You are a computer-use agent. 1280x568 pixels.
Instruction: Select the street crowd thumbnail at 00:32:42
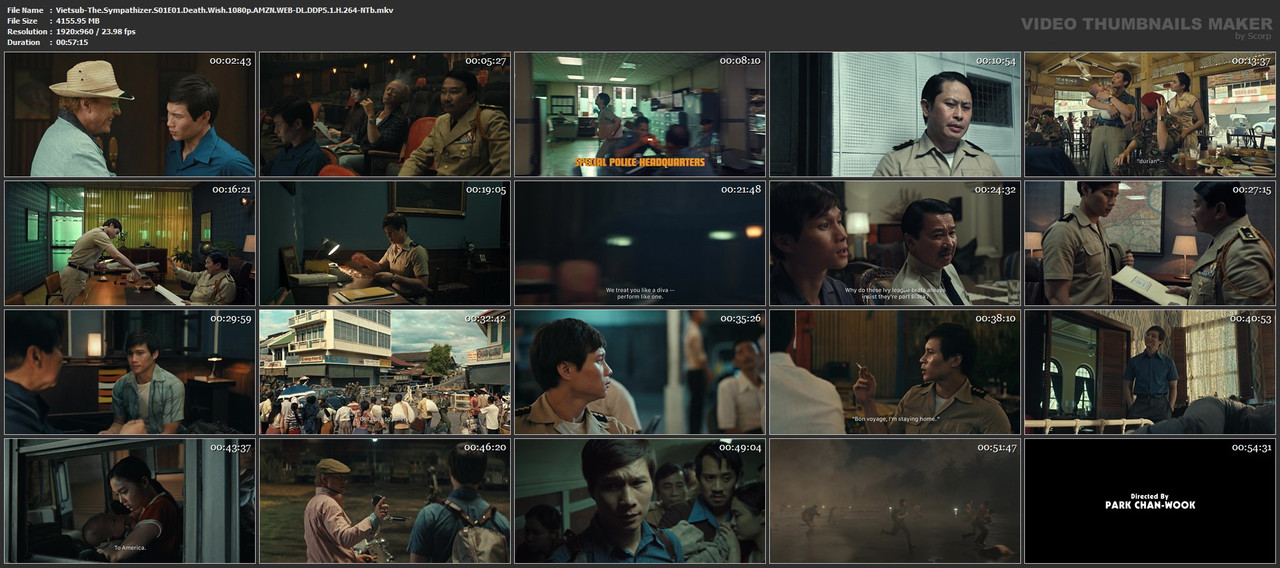tap(385, 372)
